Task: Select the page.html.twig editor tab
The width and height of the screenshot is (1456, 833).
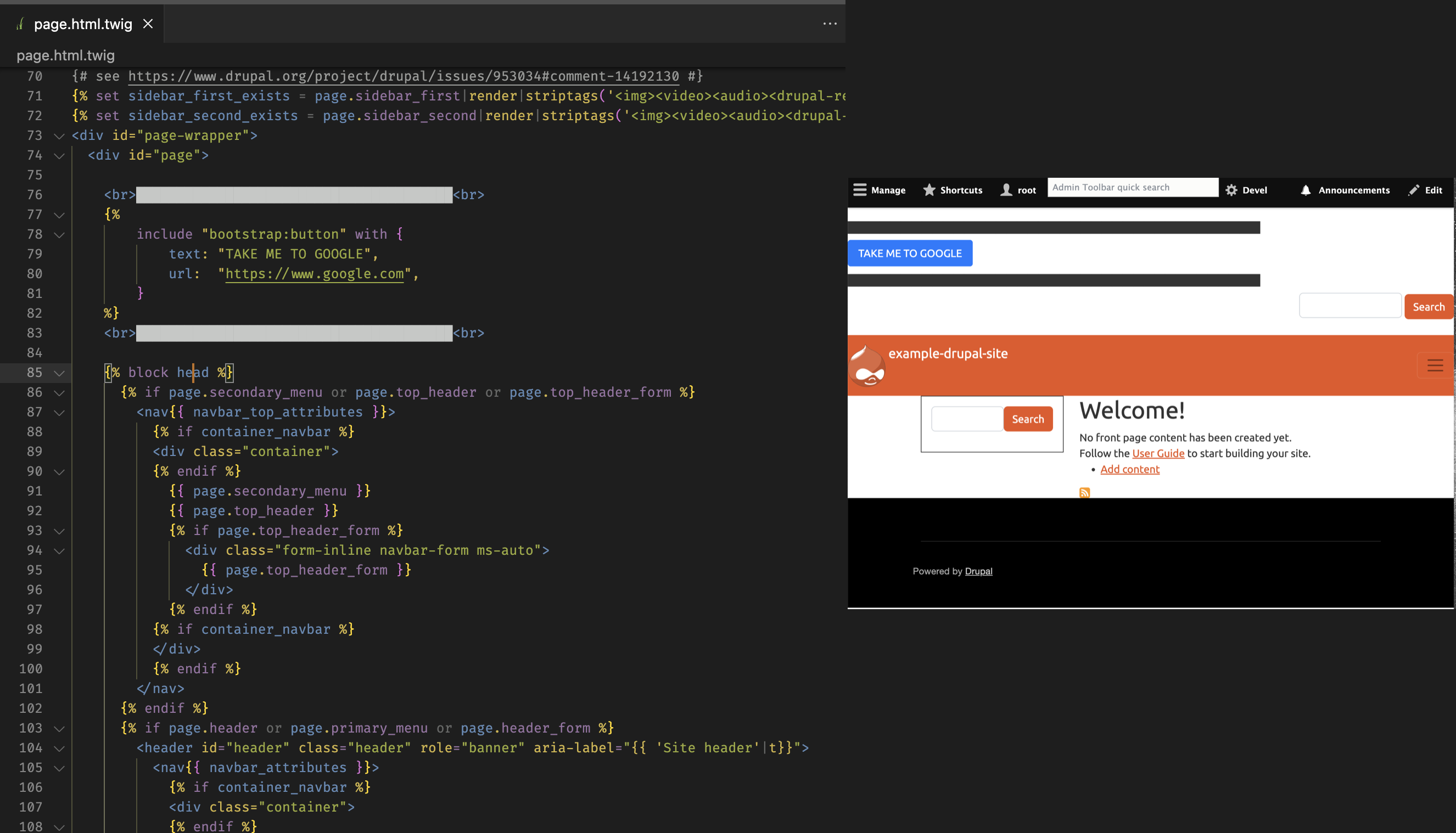Action: tap(83, 24)
